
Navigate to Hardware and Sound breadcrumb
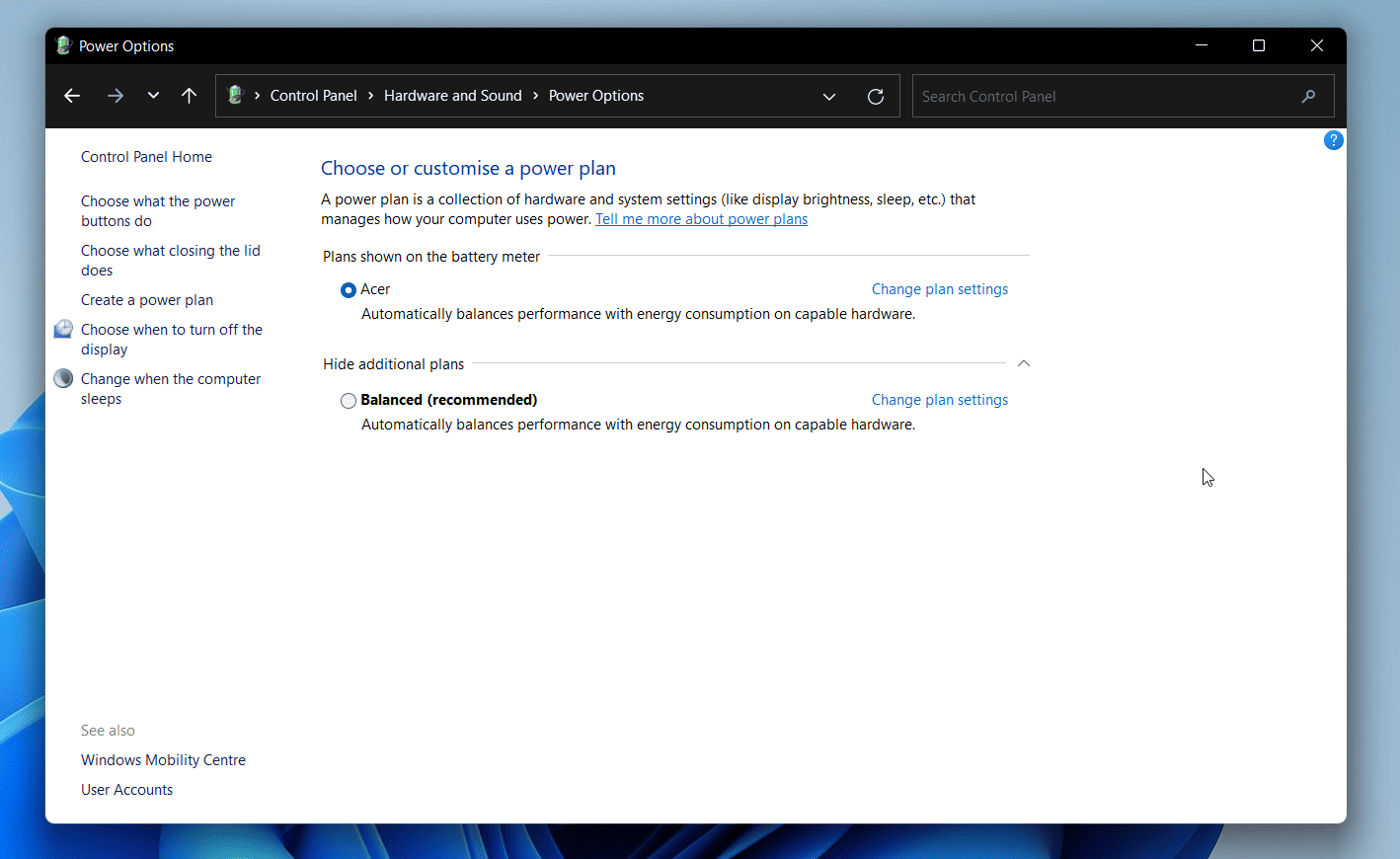coord(453,95)
